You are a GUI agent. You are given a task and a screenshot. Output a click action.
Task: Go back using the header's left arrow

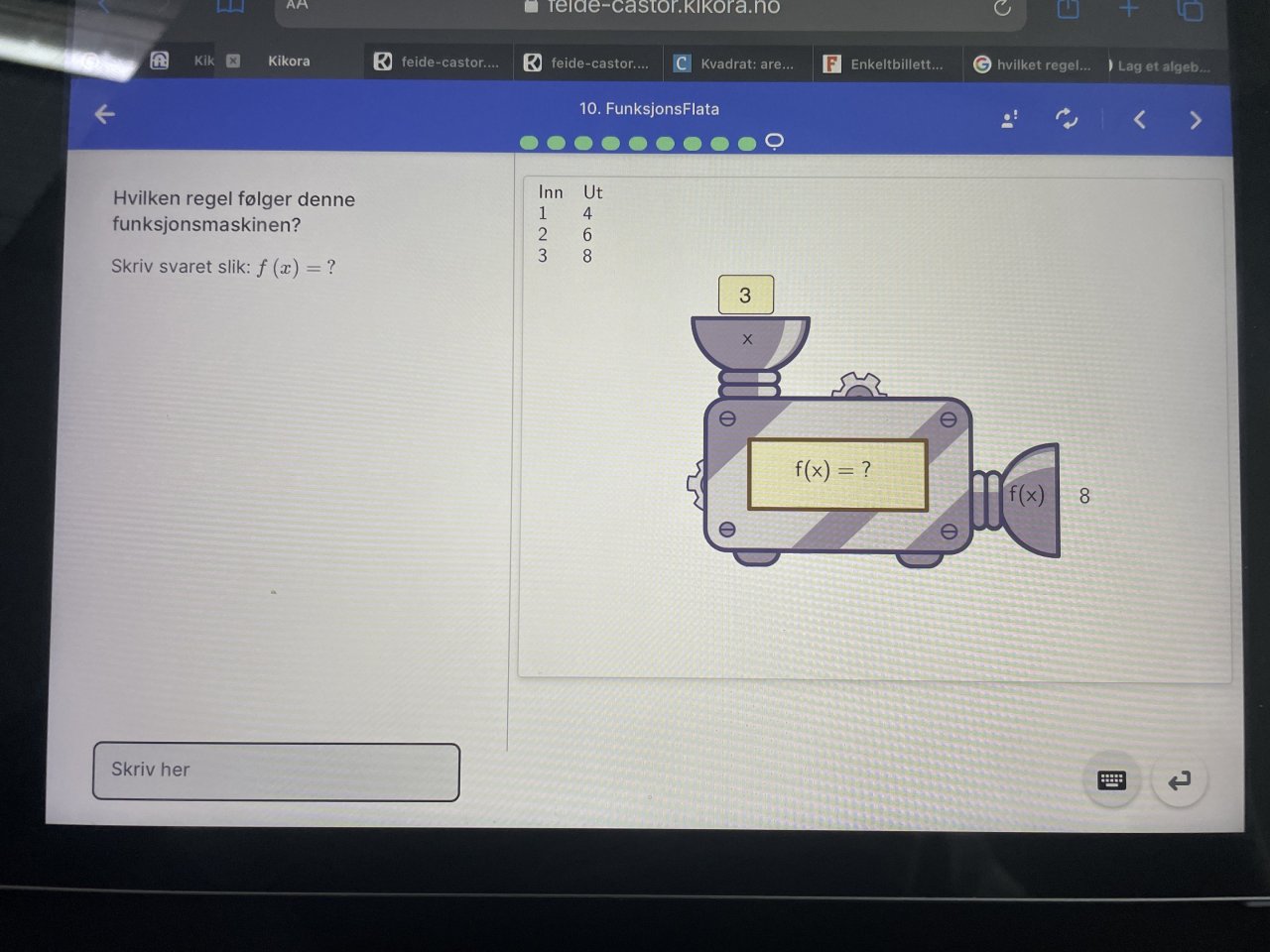pyautogui.click(x=105, y=114)
